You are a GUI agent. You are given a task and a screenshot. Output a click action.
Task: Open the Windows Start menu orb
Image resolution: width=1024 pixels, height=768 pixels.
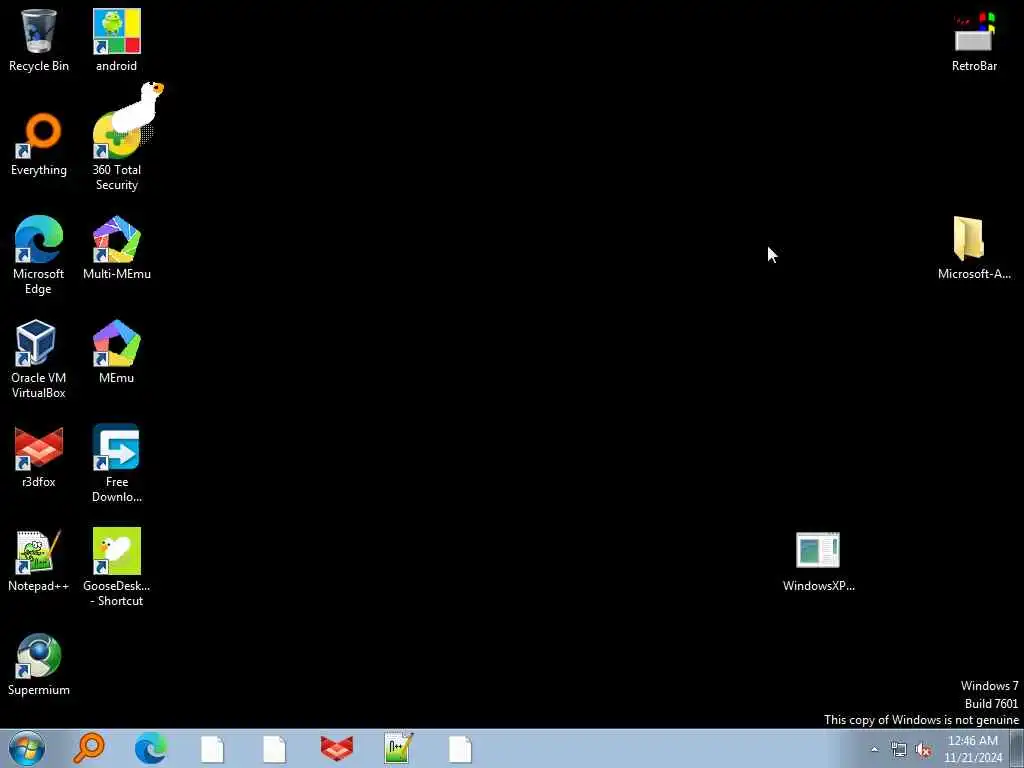tap(27, 748)
